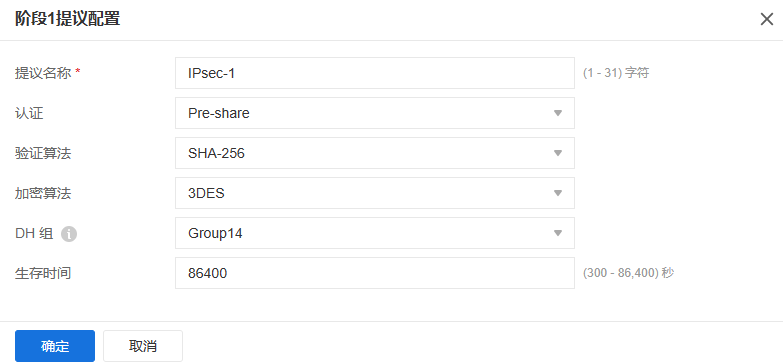Open the Group14 selection box

click(375, 233)
